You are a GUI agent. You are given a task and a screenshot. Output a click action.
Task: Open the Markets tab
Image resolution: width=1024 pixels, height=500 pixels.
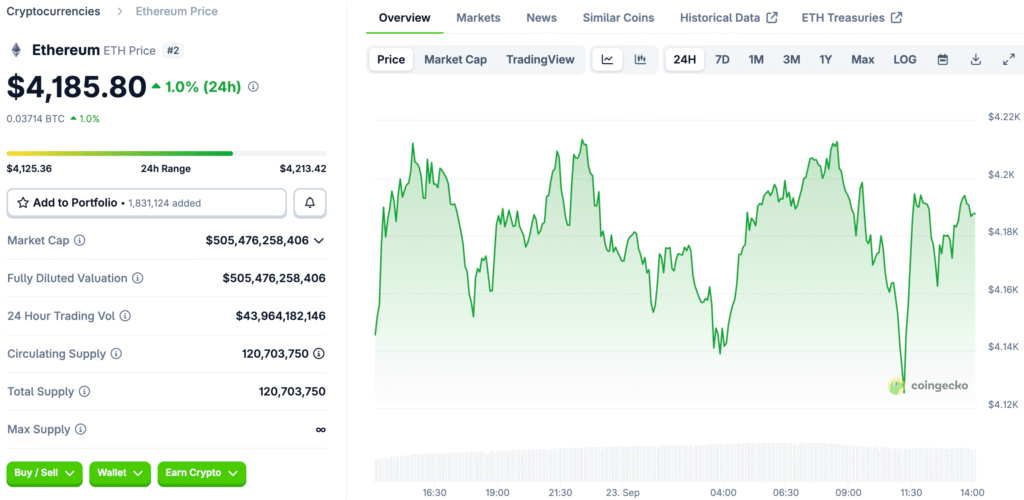[x=479, y=18]
